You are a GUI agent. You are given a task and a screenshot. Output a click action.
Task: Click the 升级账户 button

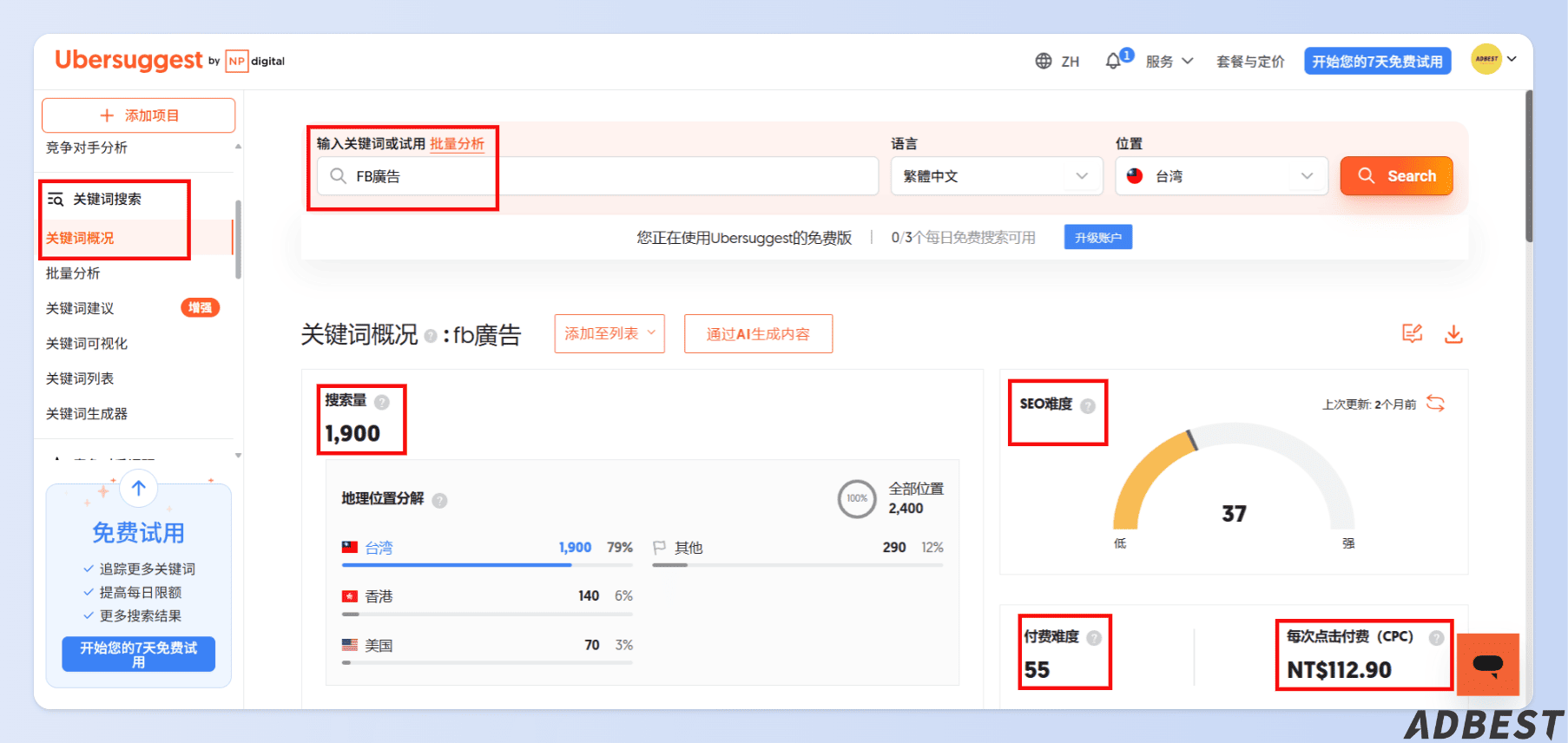[x=1098, y=237]
